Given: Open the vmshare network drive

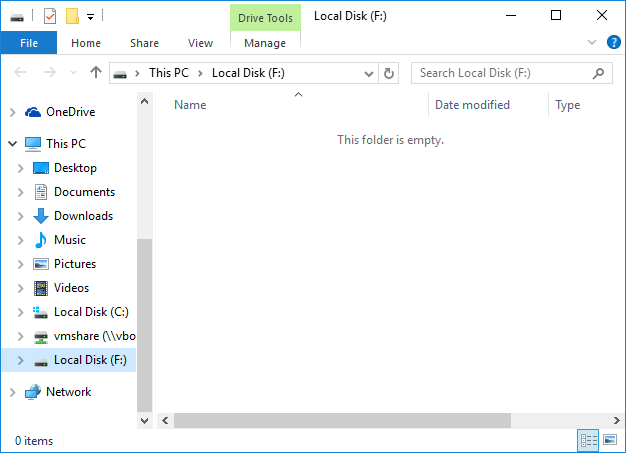Looking at the screenshot, I should pyautogui.click(x=95, y=336).
